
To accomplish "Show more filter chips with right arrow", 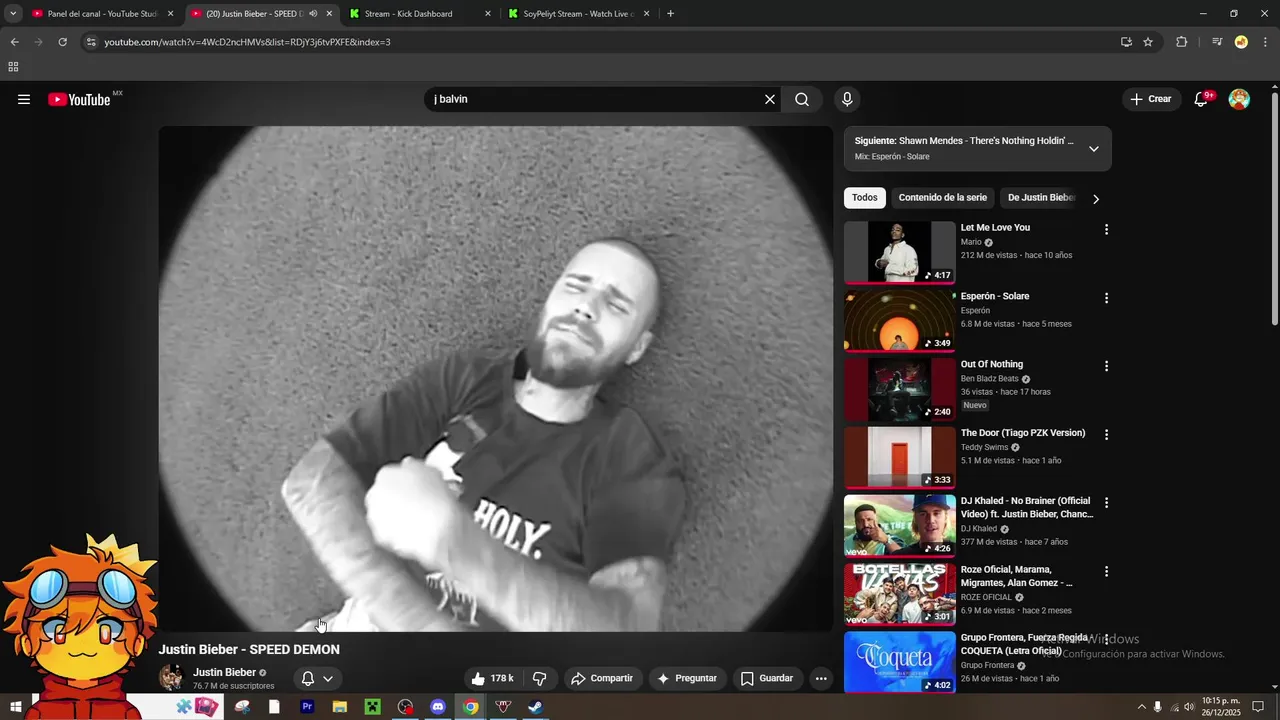I will 1096,198.
